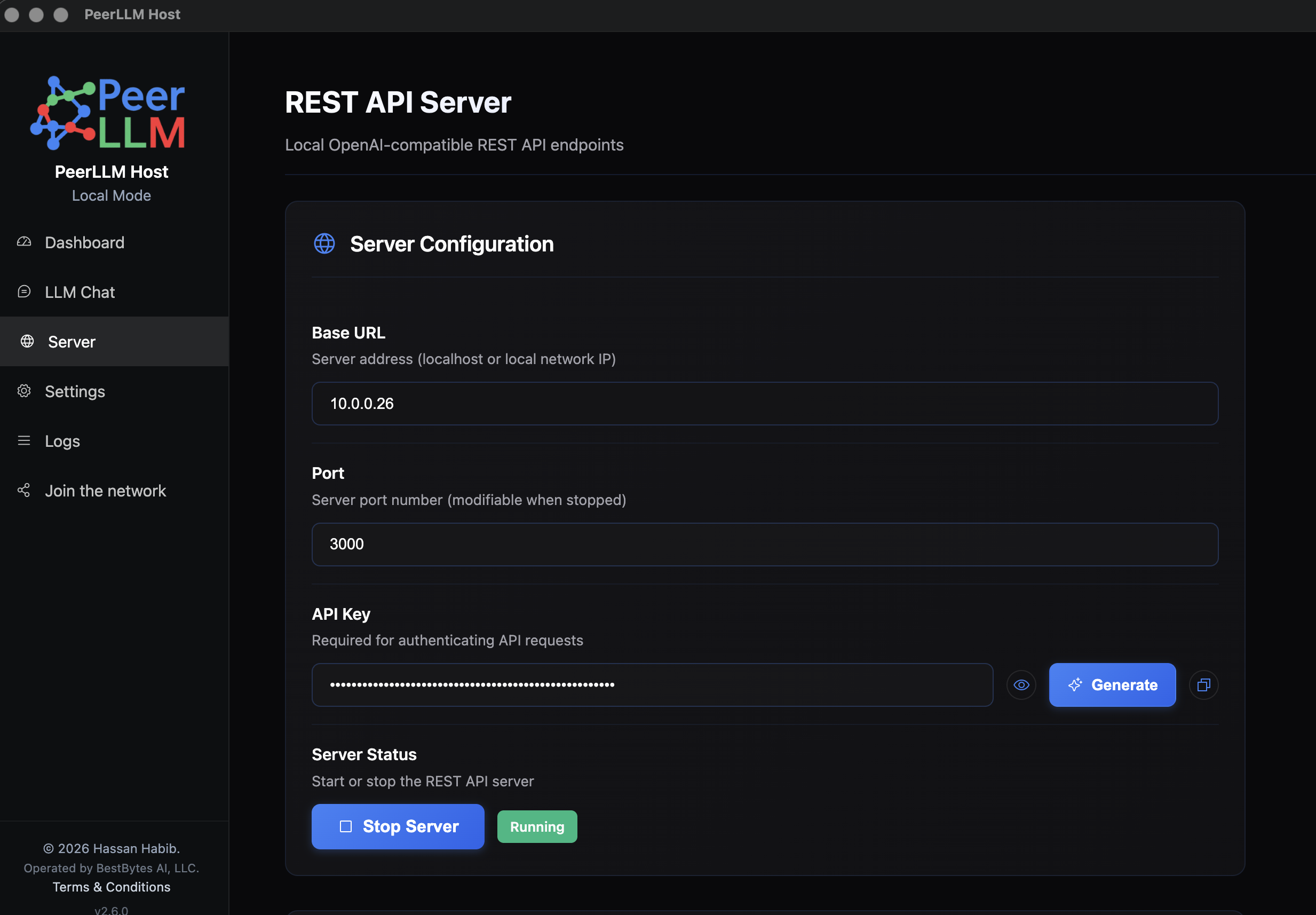Reveal the API key with eye icon
The width and height of the screenshot is (1316, 915).
click(x=1021, y=685)
